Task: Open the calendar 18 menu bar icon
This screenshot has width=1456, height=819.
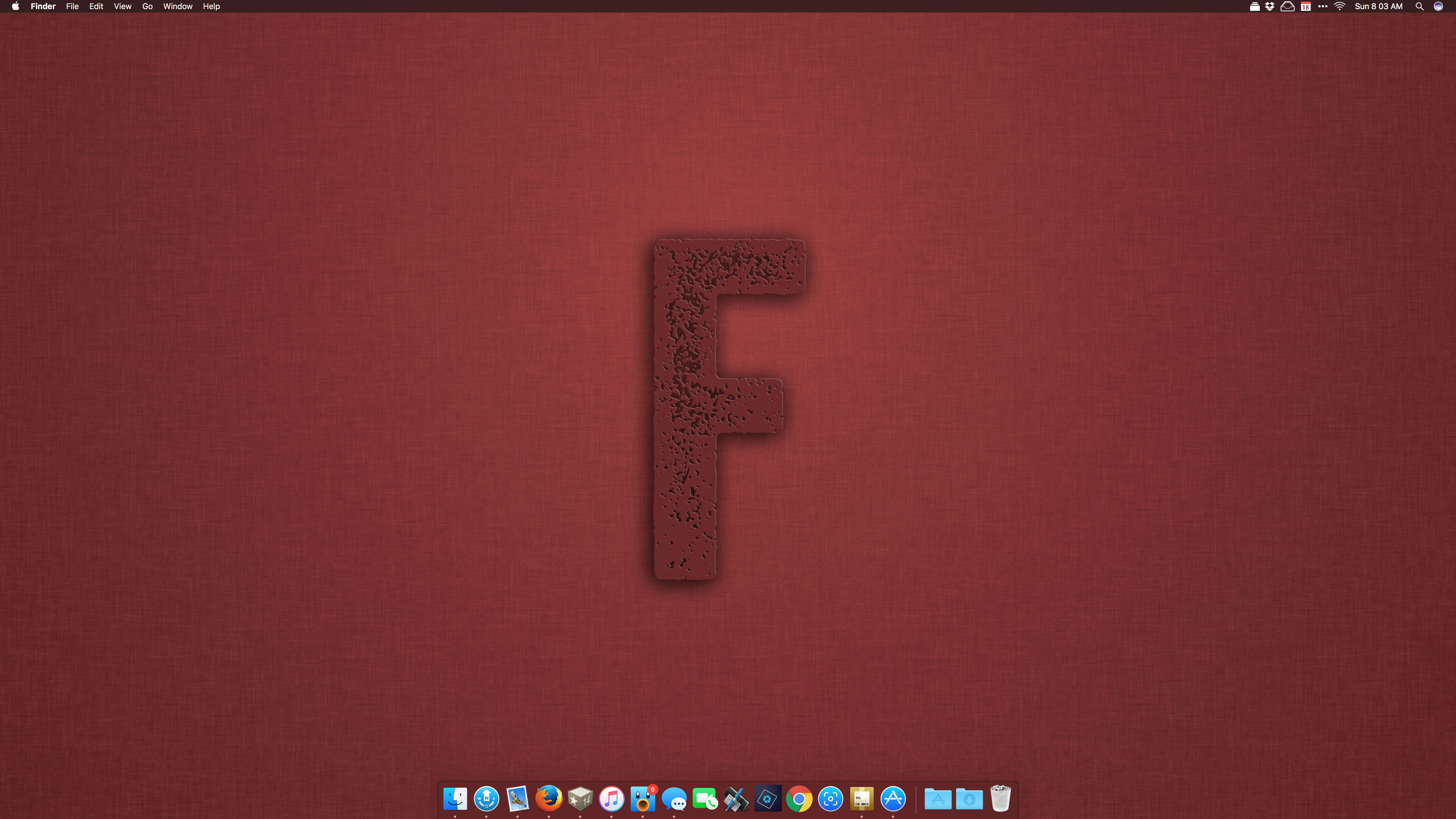Action: tap(1306, 6)
